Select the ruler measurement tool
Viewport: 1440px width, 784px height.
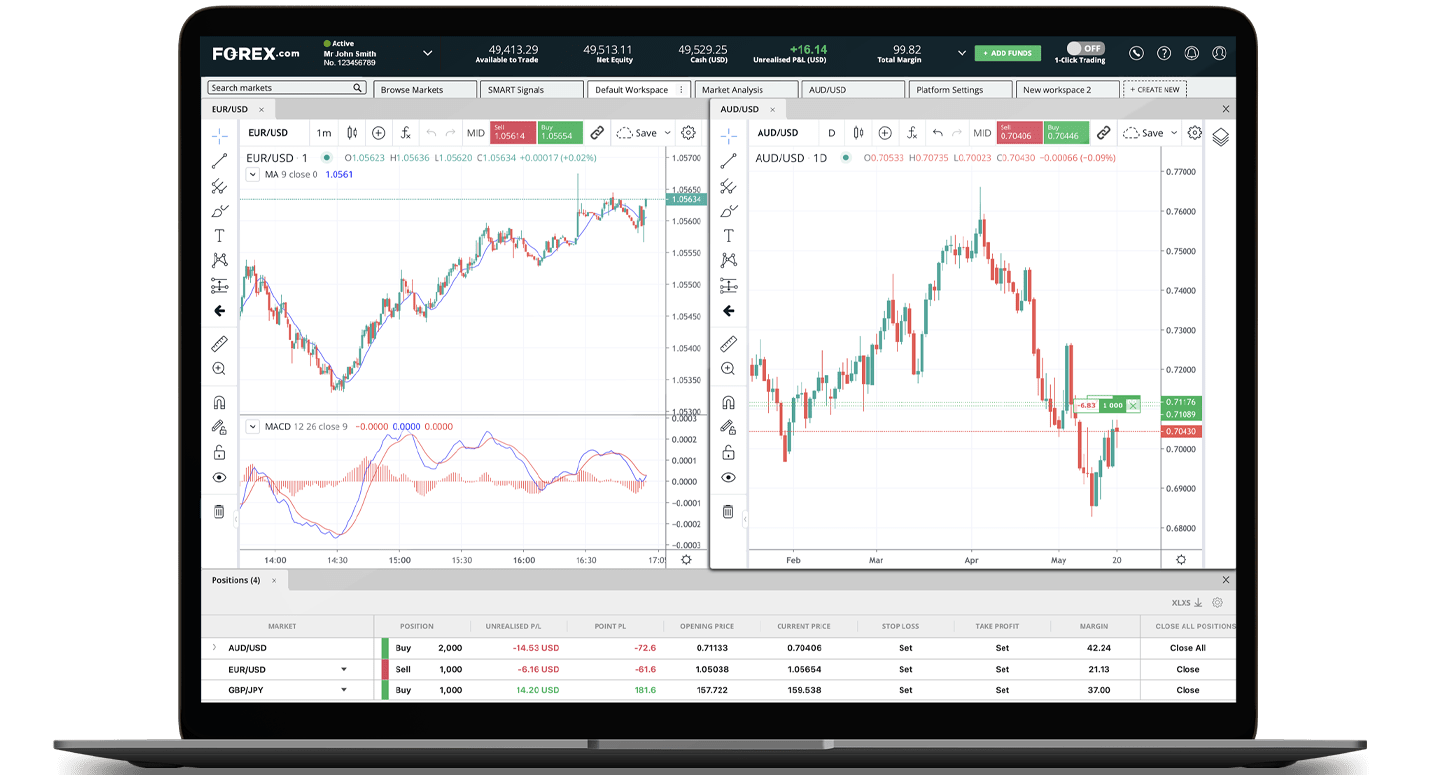[219, 343]
